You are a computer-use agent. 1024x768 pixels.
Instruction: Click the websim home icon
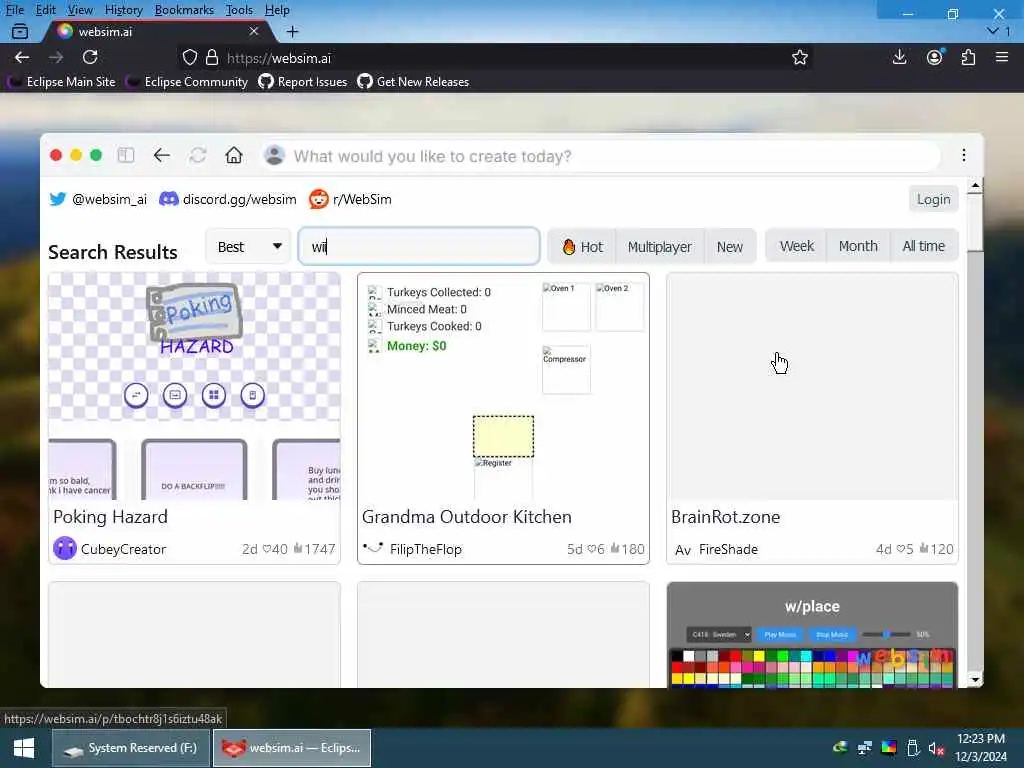tap(234, 155)
